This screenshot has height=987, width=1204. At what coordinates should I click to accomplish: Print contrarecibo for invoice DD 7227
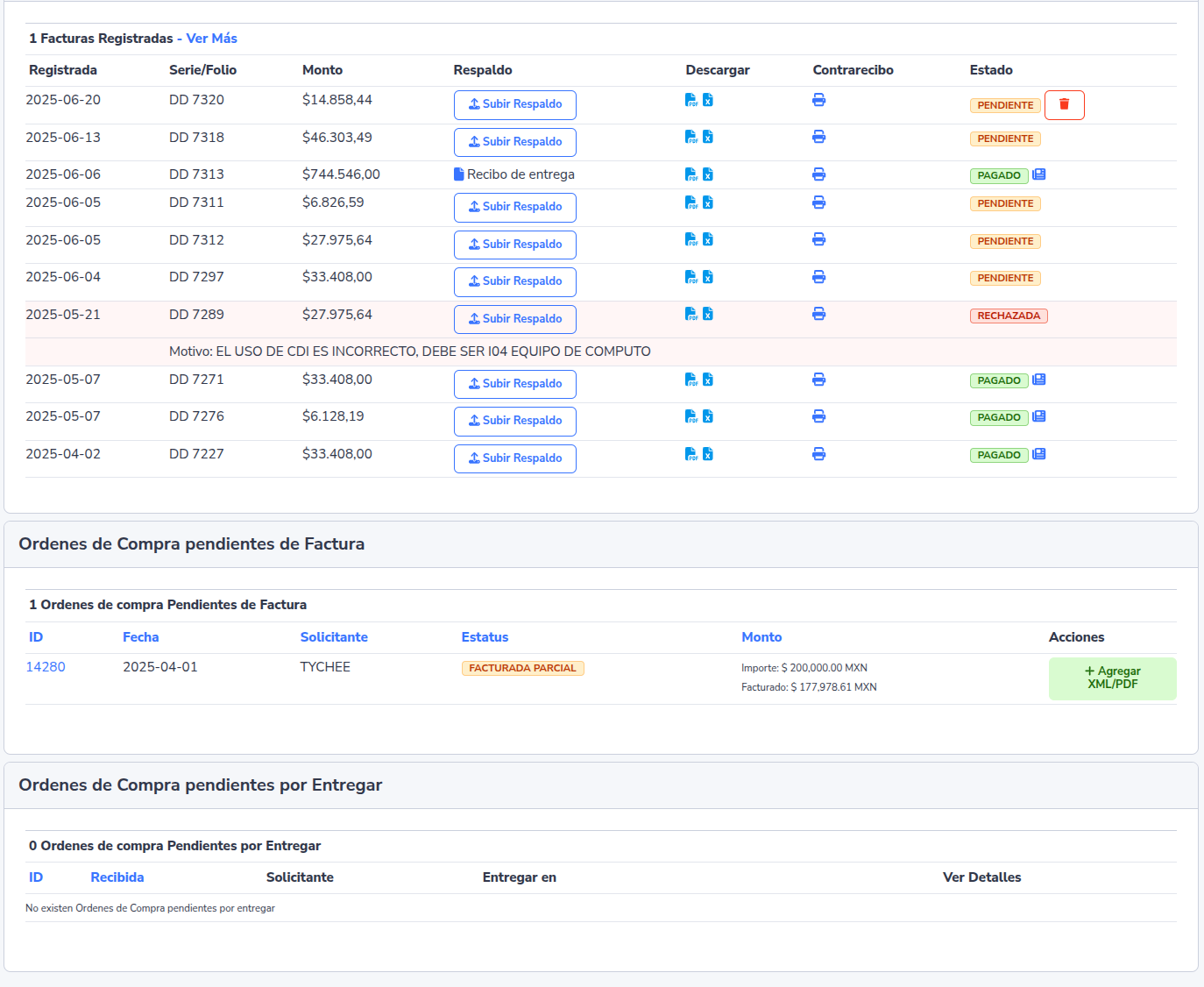pos(818,454)
